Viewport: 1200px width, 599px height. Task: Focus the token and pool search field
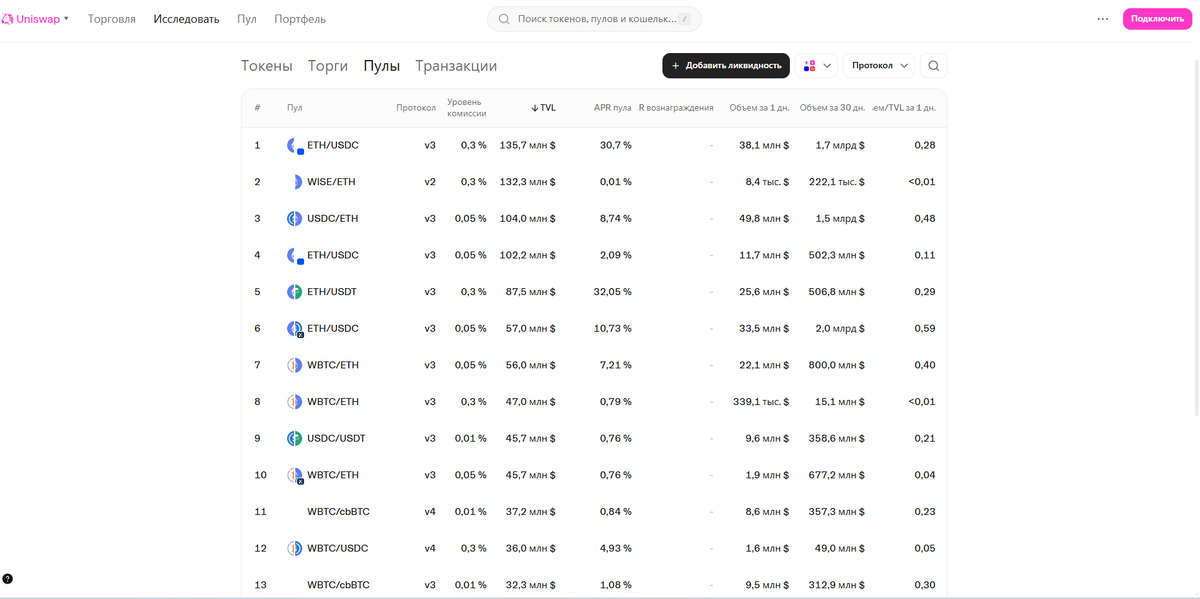click(x=594, y=19)
